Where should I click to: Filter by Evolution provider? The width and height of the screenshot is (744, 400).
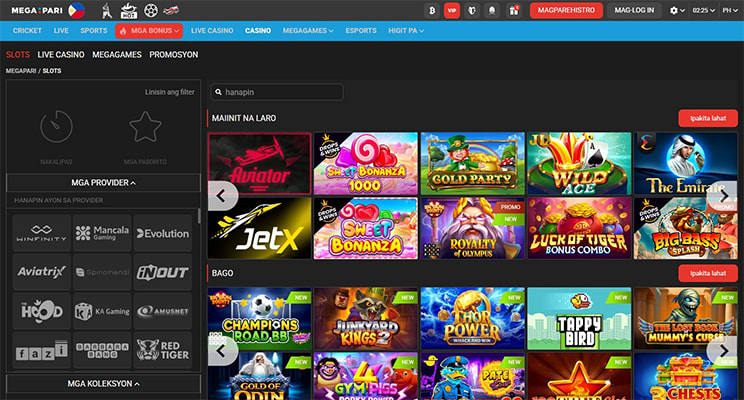coord(163,233)
